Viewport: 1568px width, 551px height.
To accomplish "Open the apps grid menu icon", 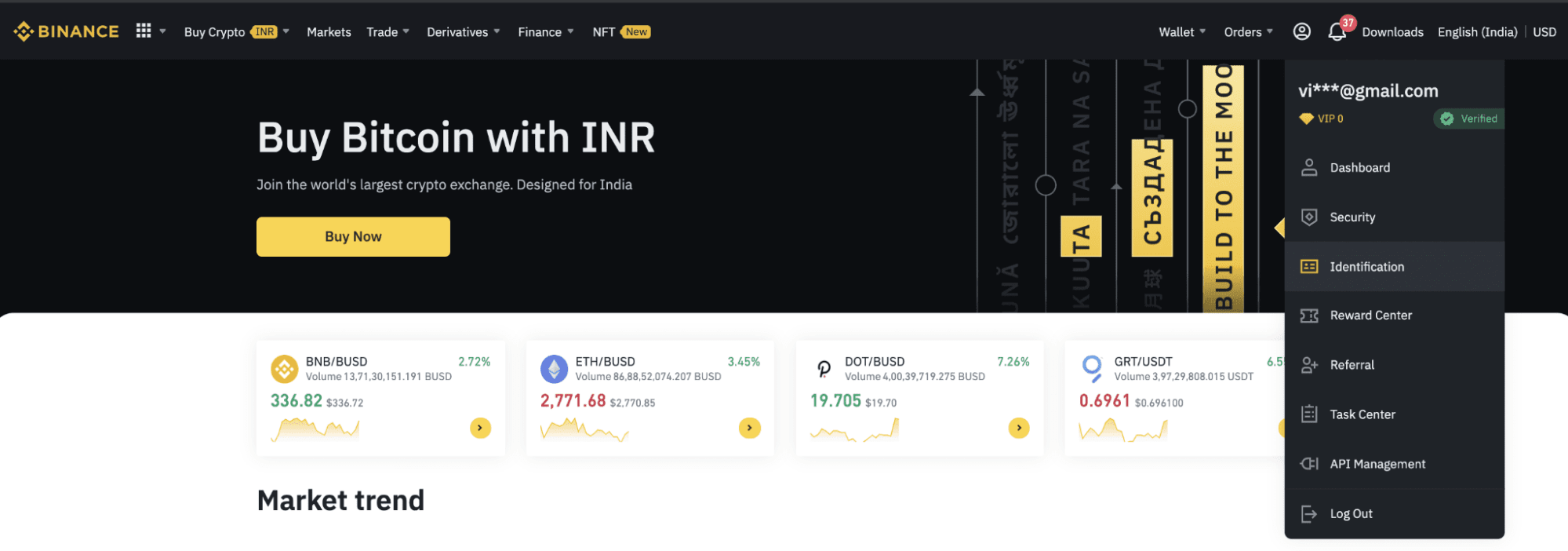I will click(x=144, y=31).
